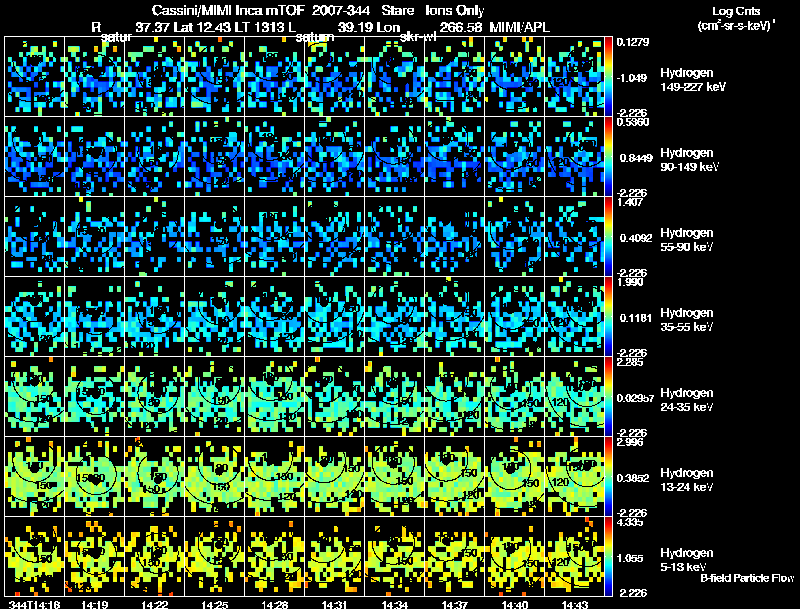This screenshot has height=609, width=800.
Task: Click the "55-90 keV" energy label
Action: 686,247
